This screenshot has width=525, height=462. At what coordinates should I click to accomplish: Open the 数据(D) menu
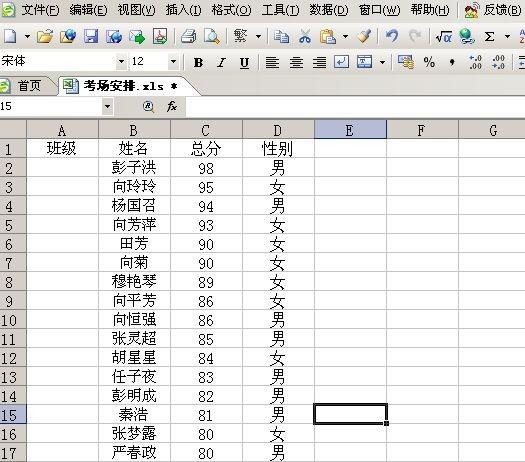[328, 10]
